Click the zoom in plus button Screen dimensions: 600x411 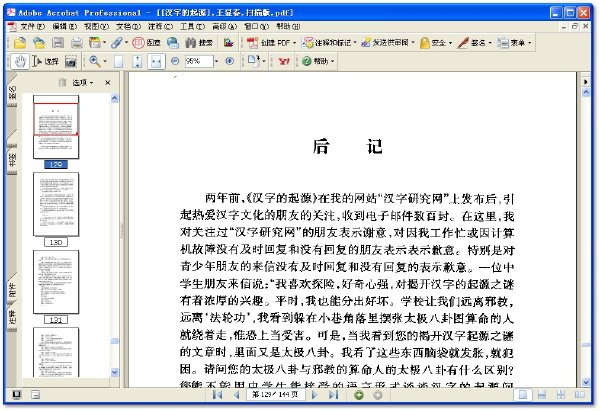coord(230,61)
